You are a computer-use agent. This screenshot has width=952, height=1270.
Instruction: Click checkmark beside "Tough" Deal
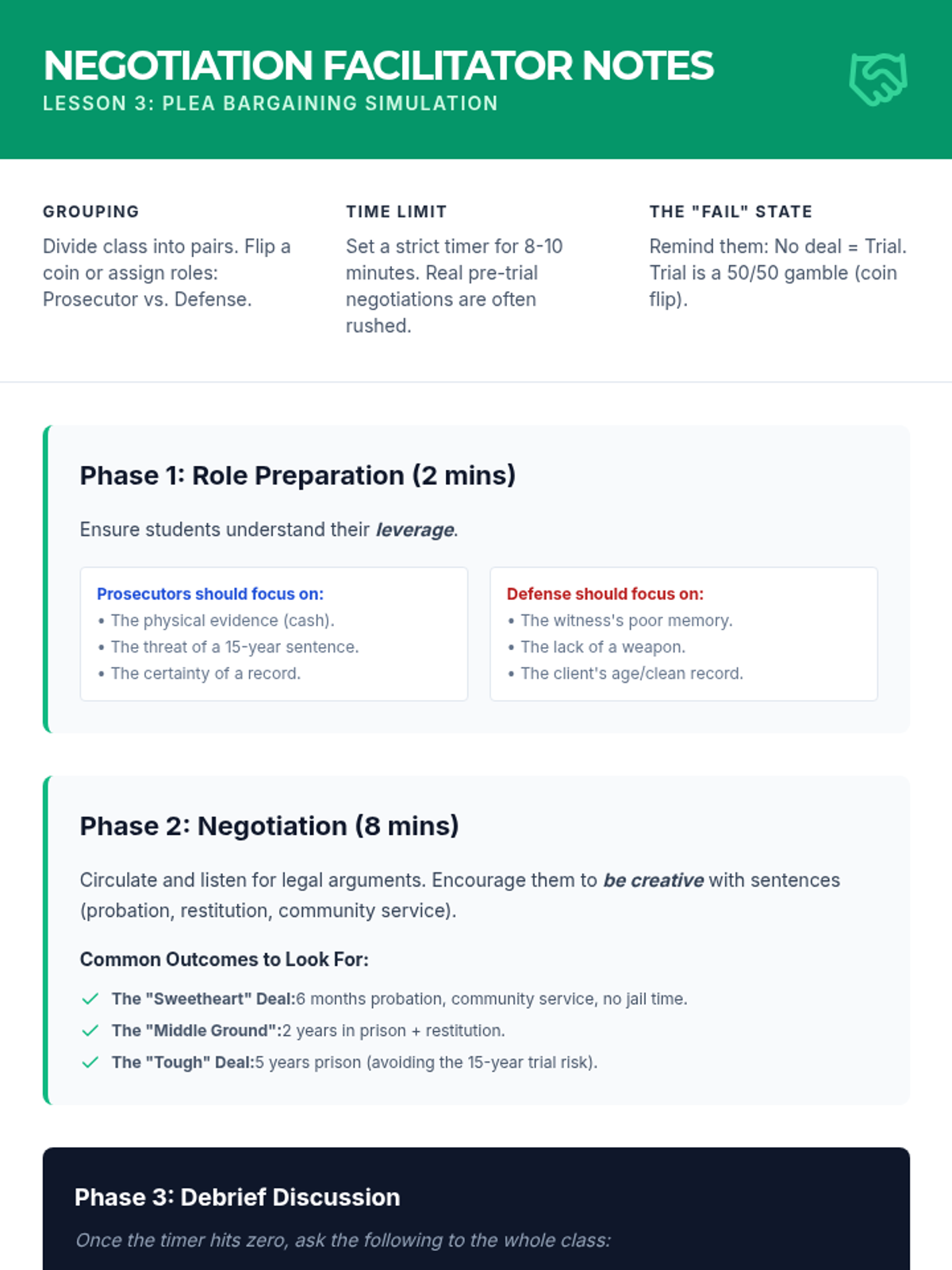point(90,1062)
